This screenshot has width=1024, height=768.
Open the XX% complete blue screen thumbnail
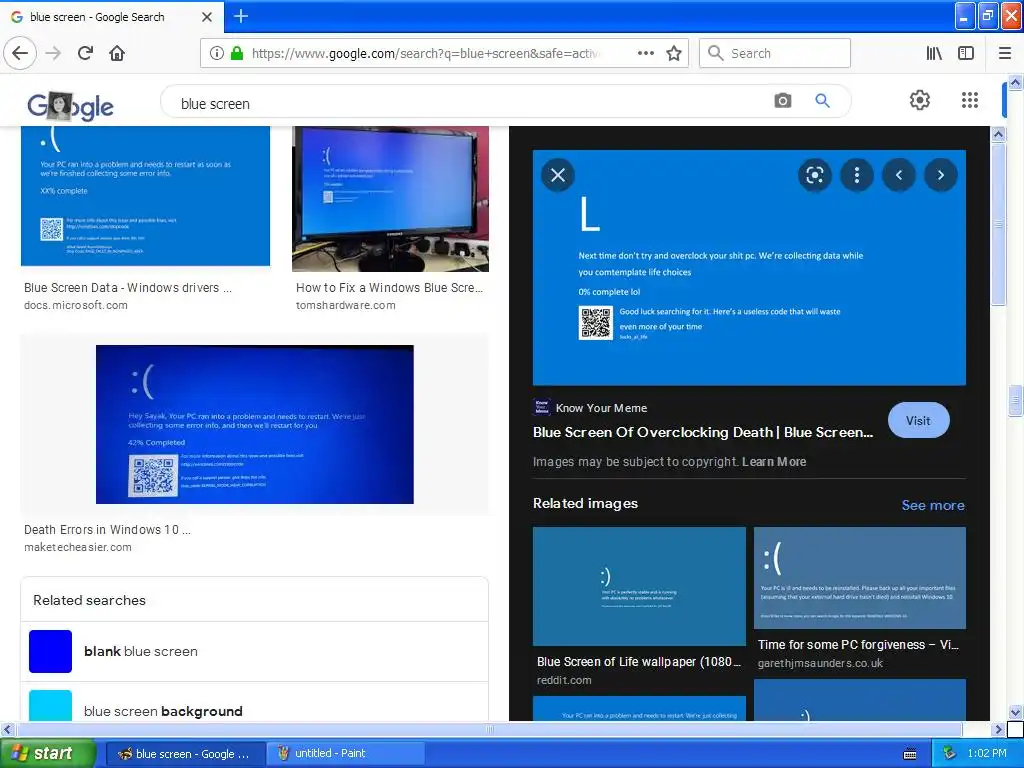point(146,196)
